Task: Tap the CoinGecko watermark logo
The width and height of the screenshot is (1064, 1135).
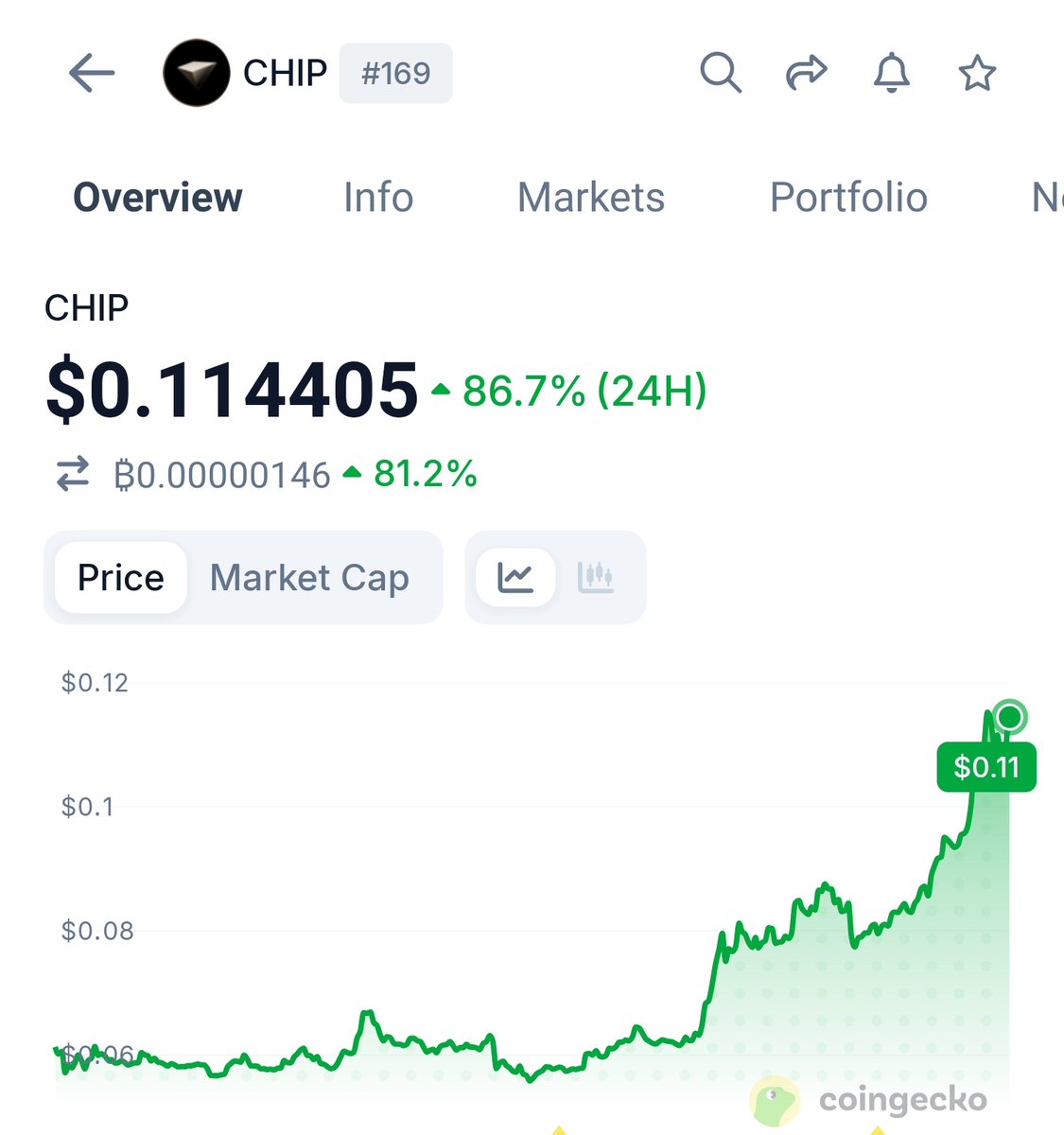Action: click(870, 1100)
